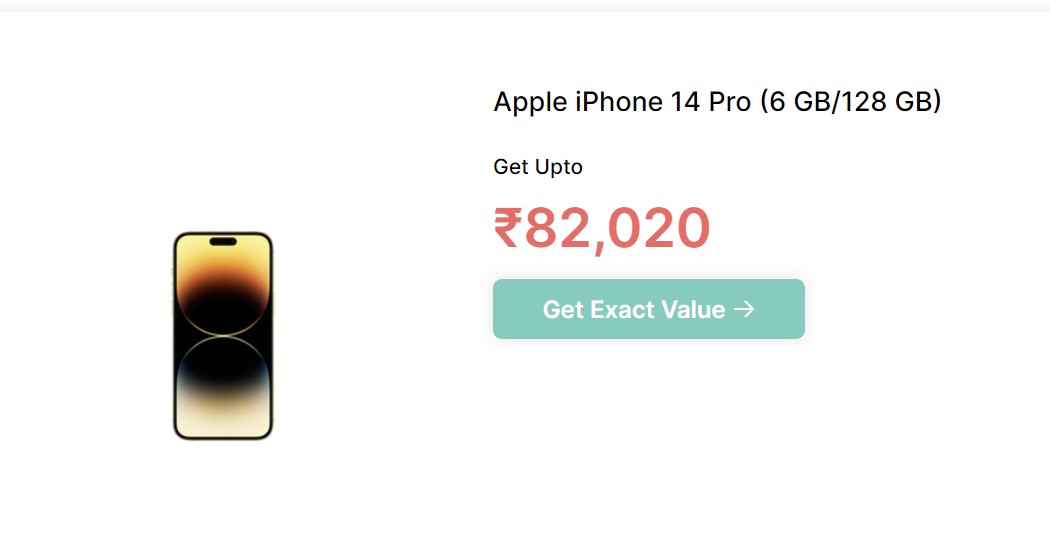This screenshot has height=544, width=1050.
Task: Open the iPhone 14 Pro product image
Action: tap(223, 336)
